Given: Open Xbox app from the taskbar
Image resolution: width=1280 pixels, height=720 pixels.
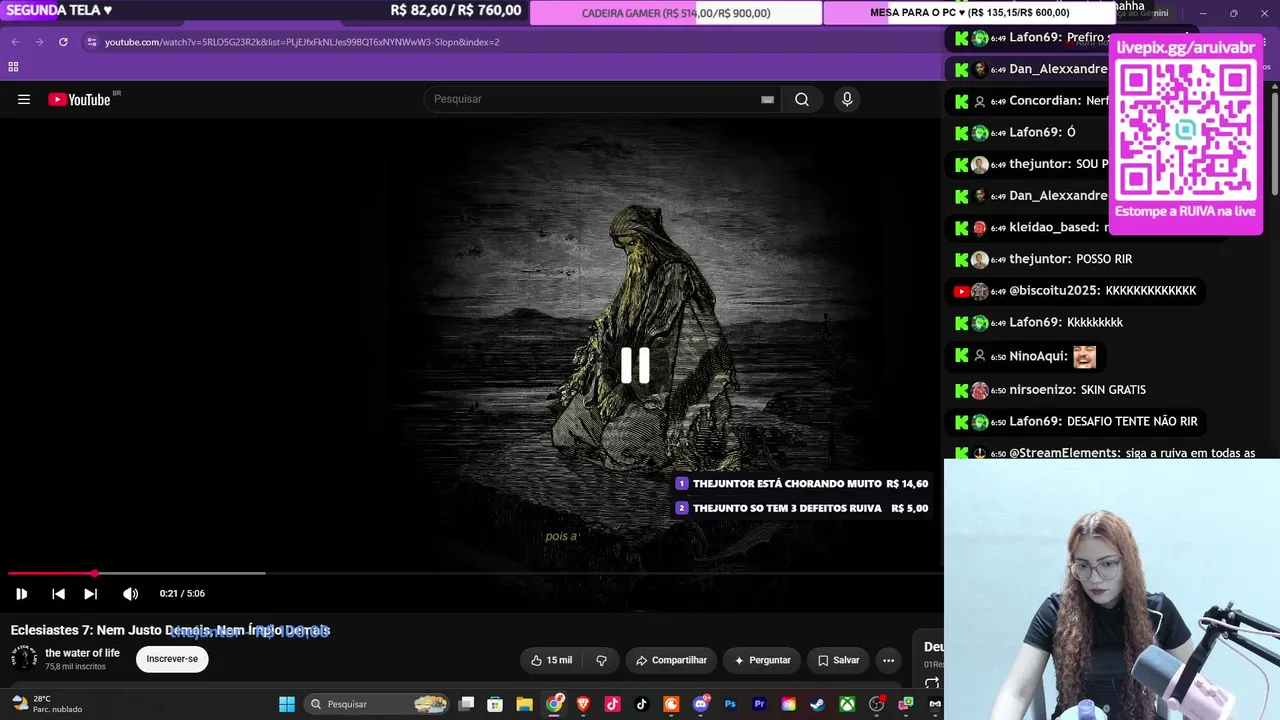Looking at the screenshot, I should click(x=847, y=704).
